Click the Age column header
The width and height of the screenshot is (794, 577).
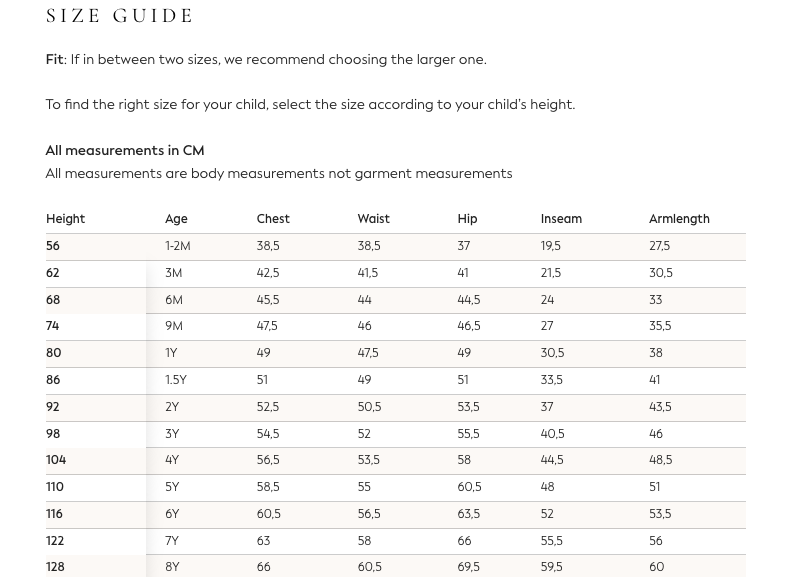tap(176, 219)
